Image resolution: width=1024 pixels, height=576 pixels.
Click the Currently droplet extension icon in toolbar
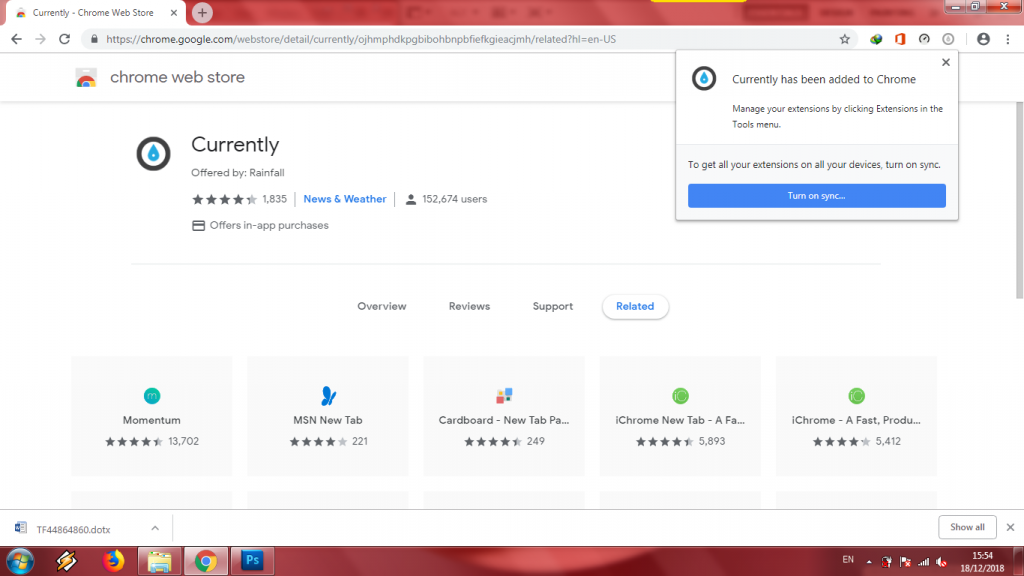pyautogui.click(x=948, y=39)
